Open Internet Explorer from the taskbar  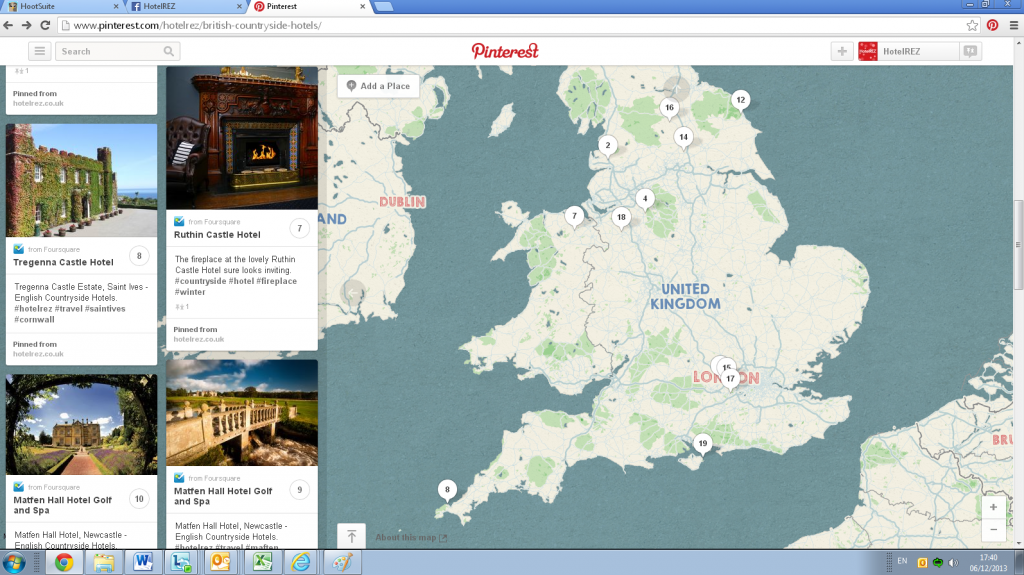click(x=301, y=563)
